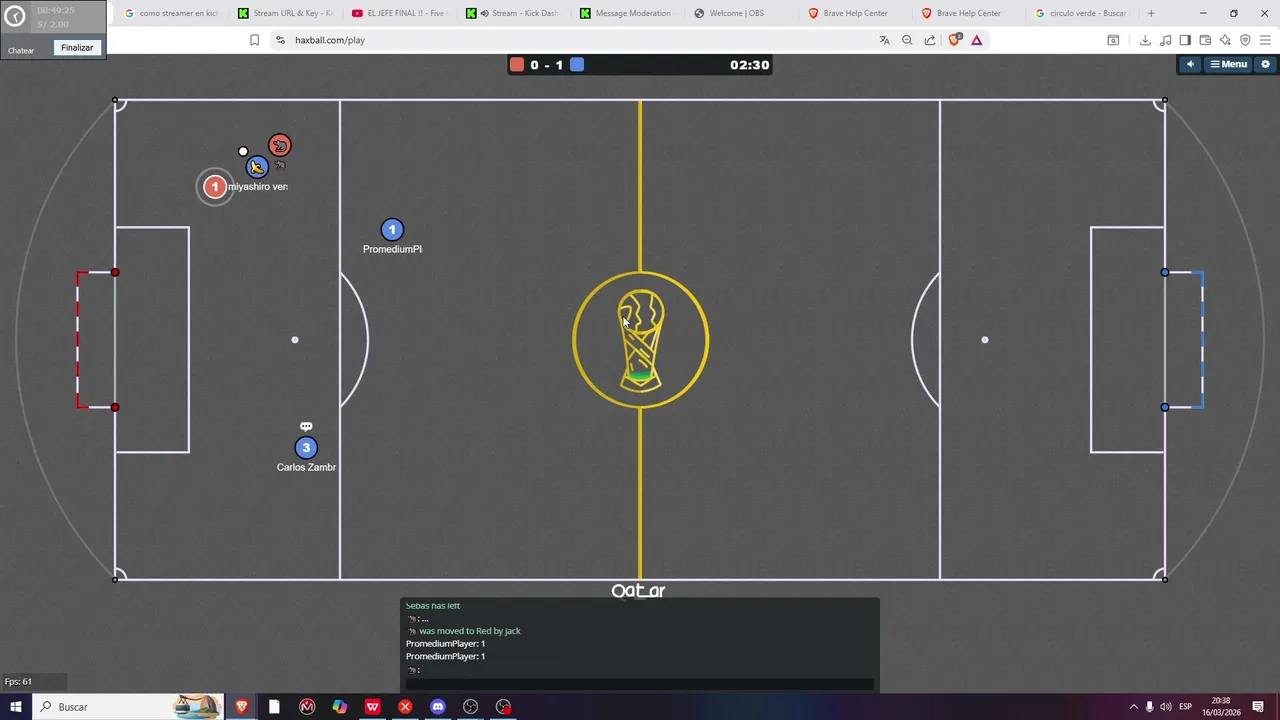Screen dimensions: 1280x720
Task: Open Discord from the taskbar
Action: [x=438, y=707]
